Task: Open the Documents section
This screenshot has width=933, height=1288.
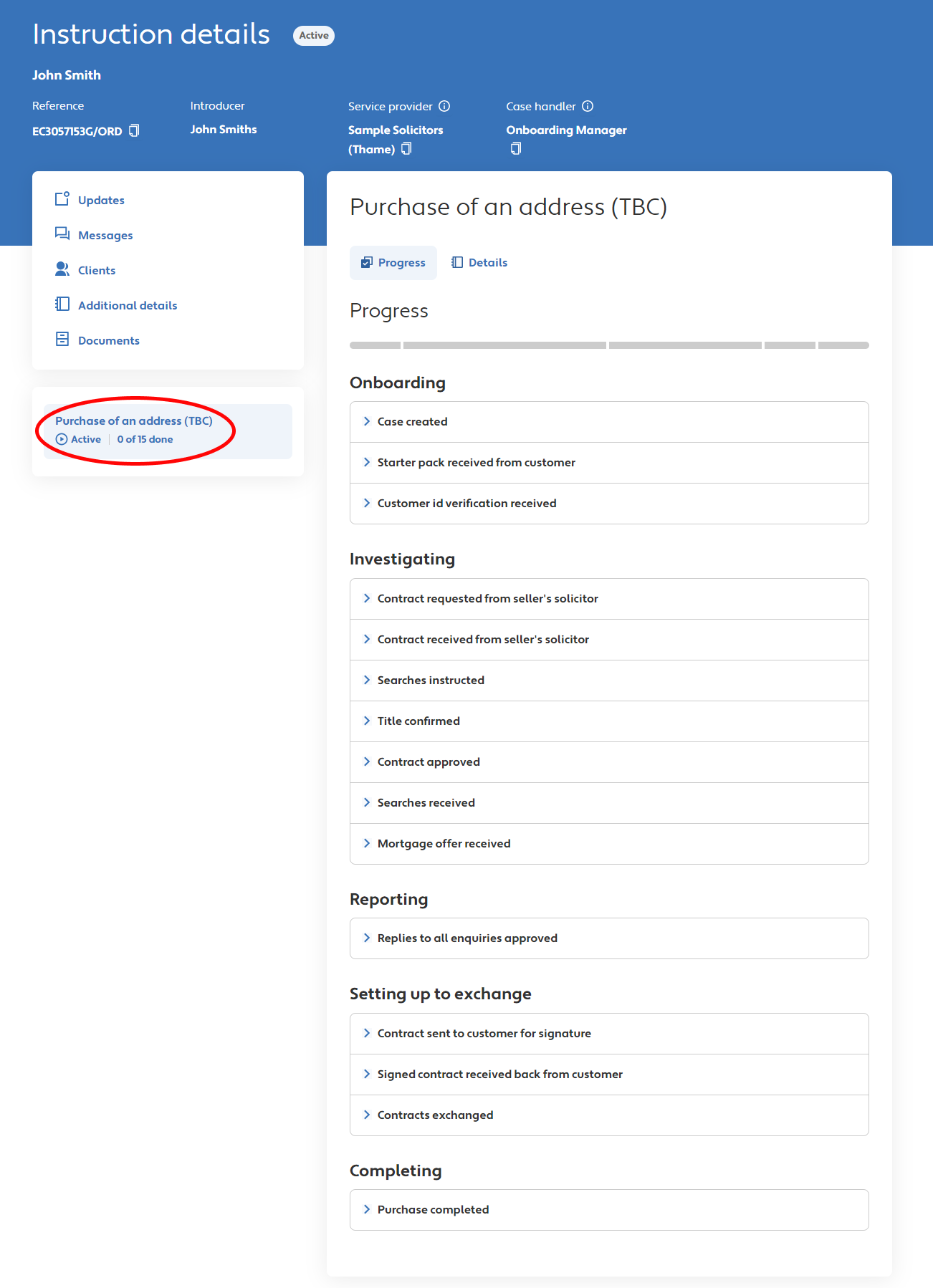Action: tap(109, 340)
